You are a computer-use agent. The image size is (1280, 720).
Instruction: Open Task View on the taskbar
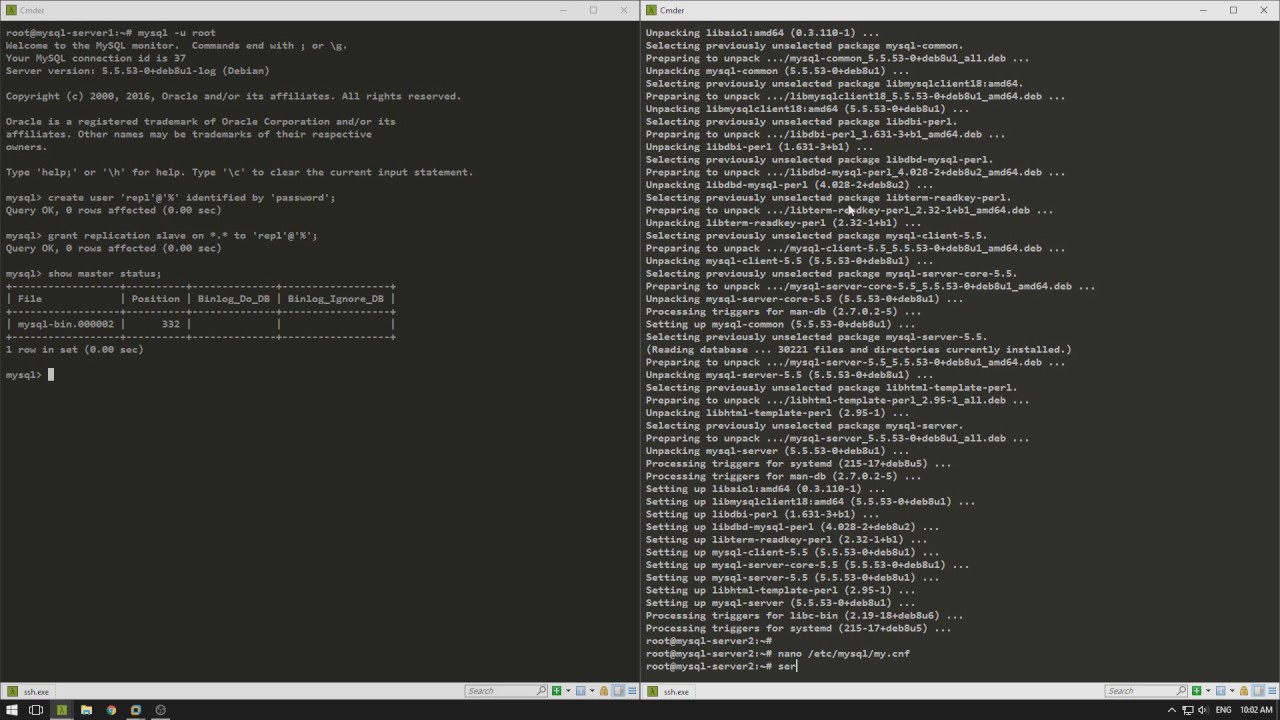coord(36,710)
